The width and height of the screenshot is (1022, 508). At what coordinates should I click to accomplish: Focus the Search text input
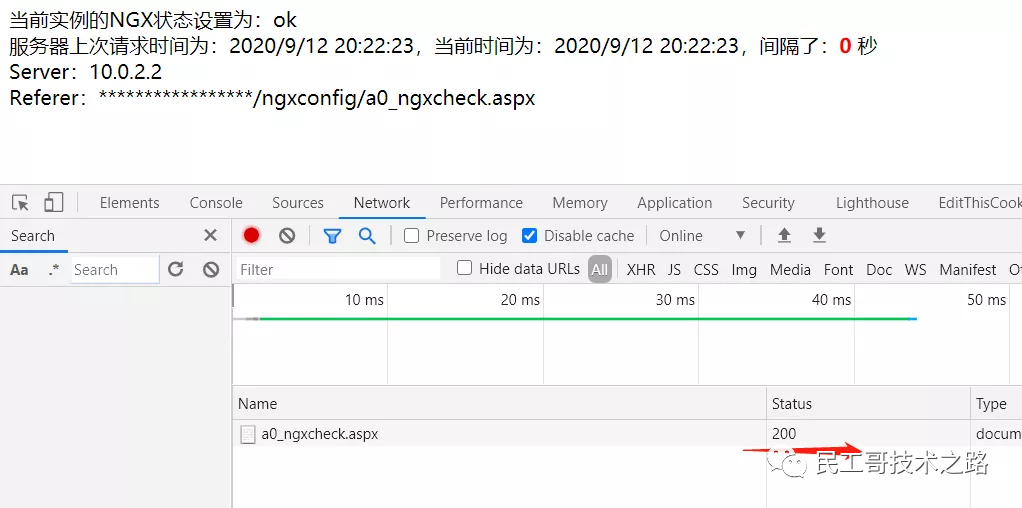point(115,269)
